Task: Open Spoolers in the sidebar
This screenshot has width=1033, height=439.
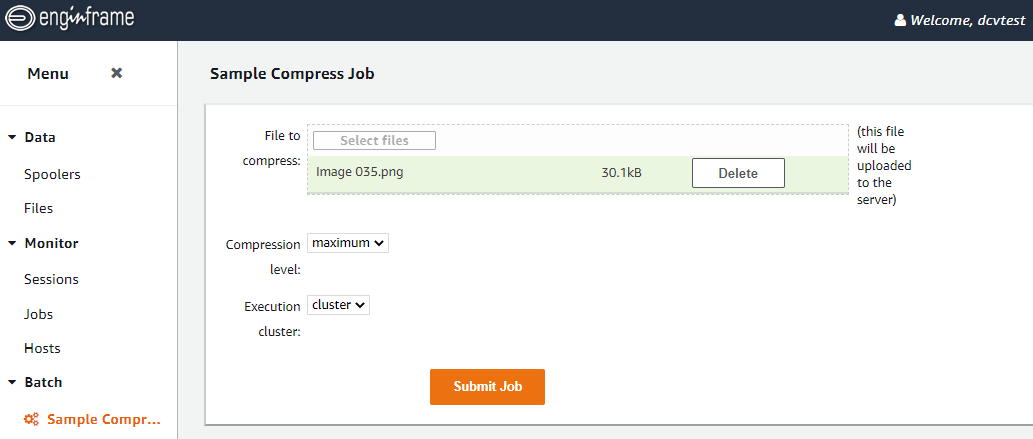Action: (x=52, y=175)
